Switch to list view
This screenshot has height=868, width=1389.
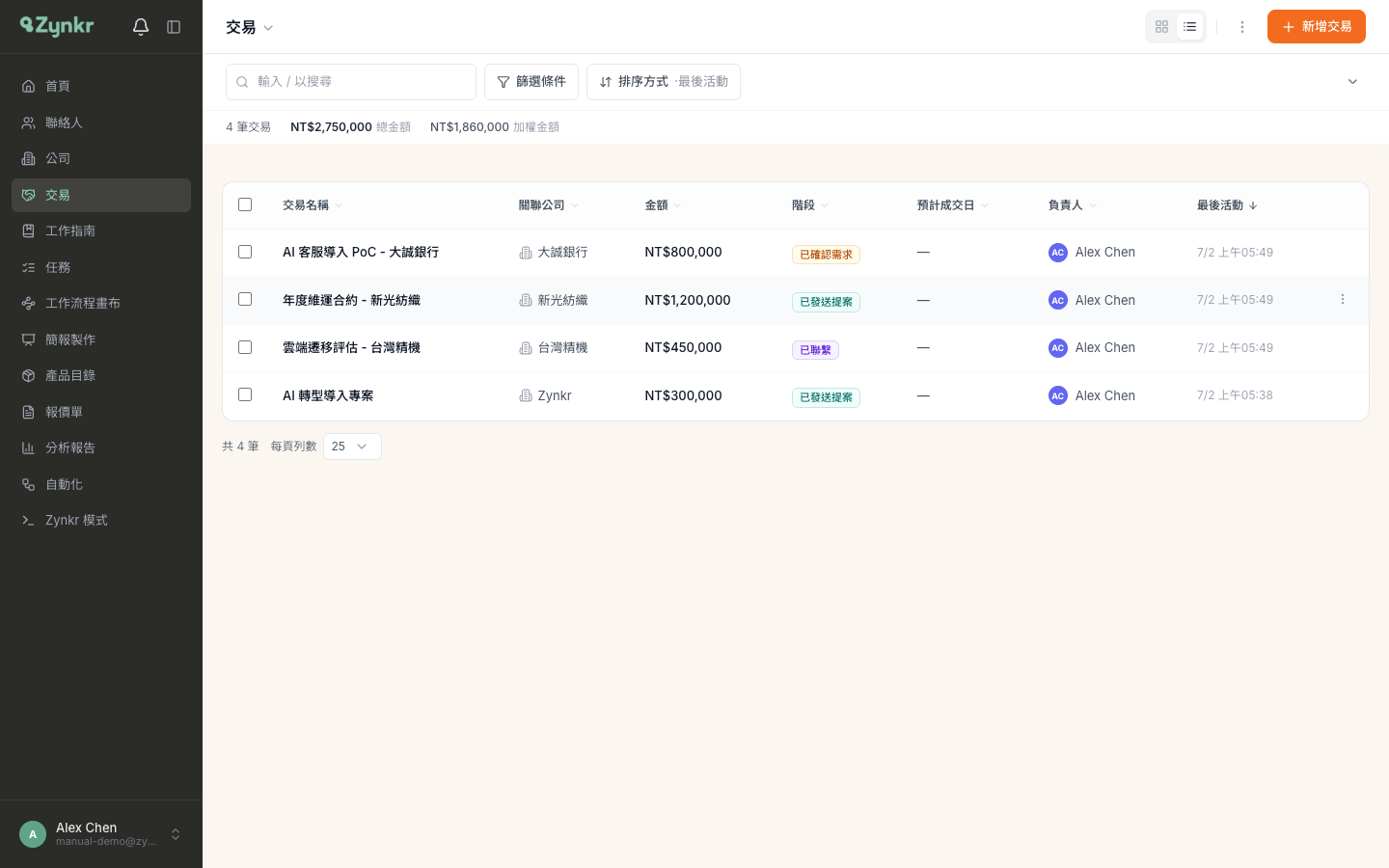click(x=1190, y=27)
